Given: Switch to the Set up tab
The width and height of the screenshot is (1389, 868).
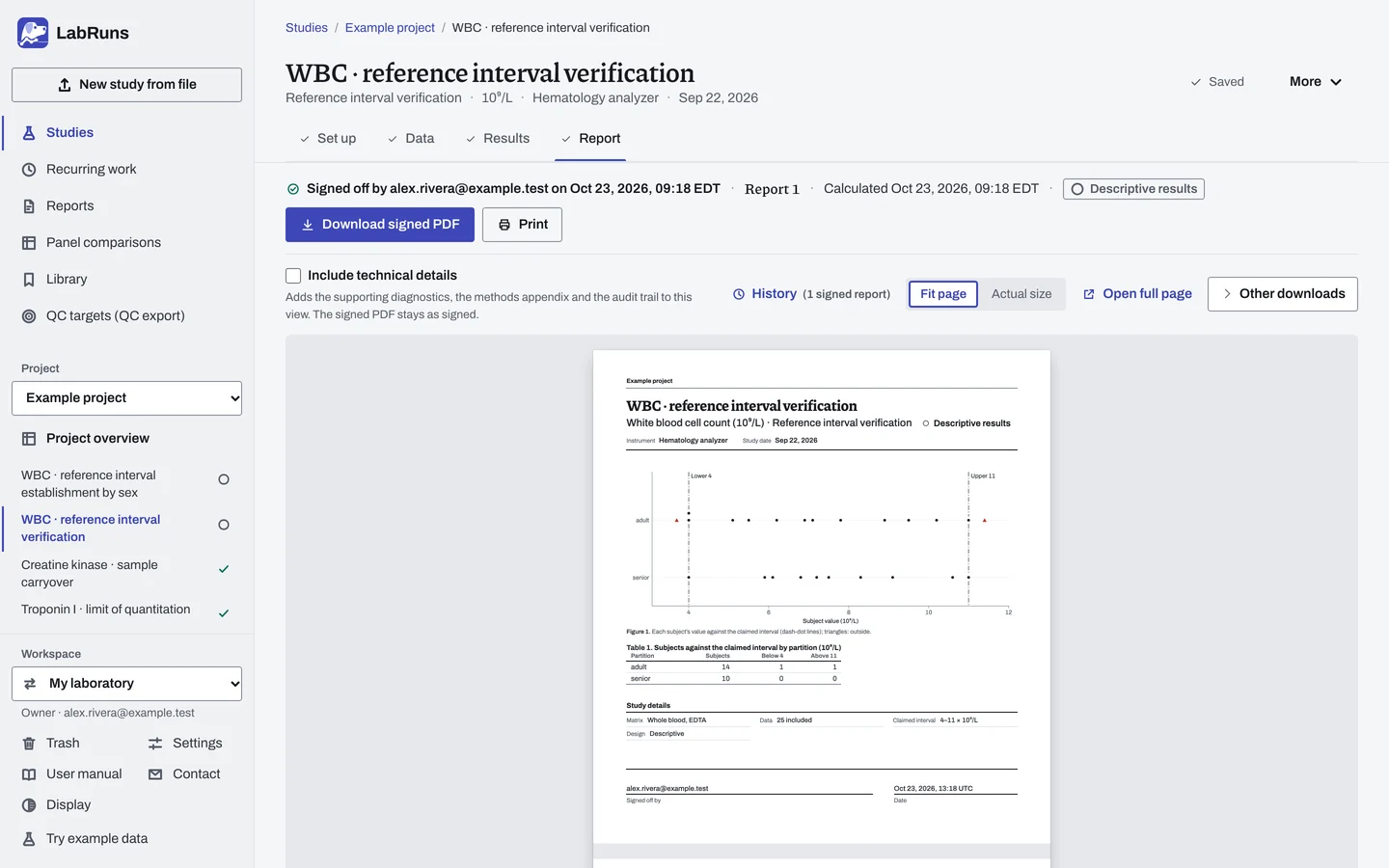Looking at the screenshot, I should (328, 138).
